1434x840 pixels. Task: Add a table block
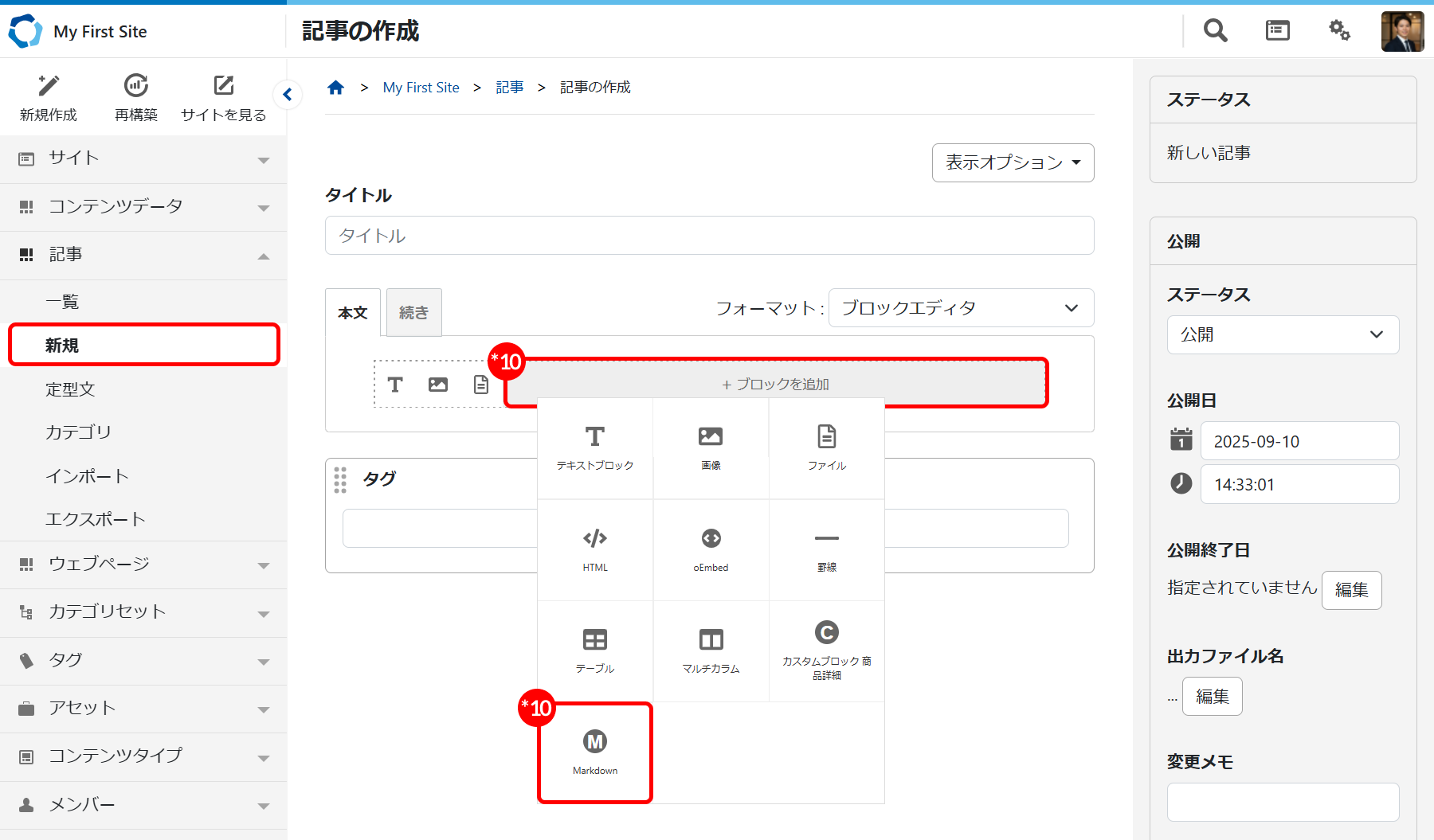pyautogui.click(x=595, y=650)
